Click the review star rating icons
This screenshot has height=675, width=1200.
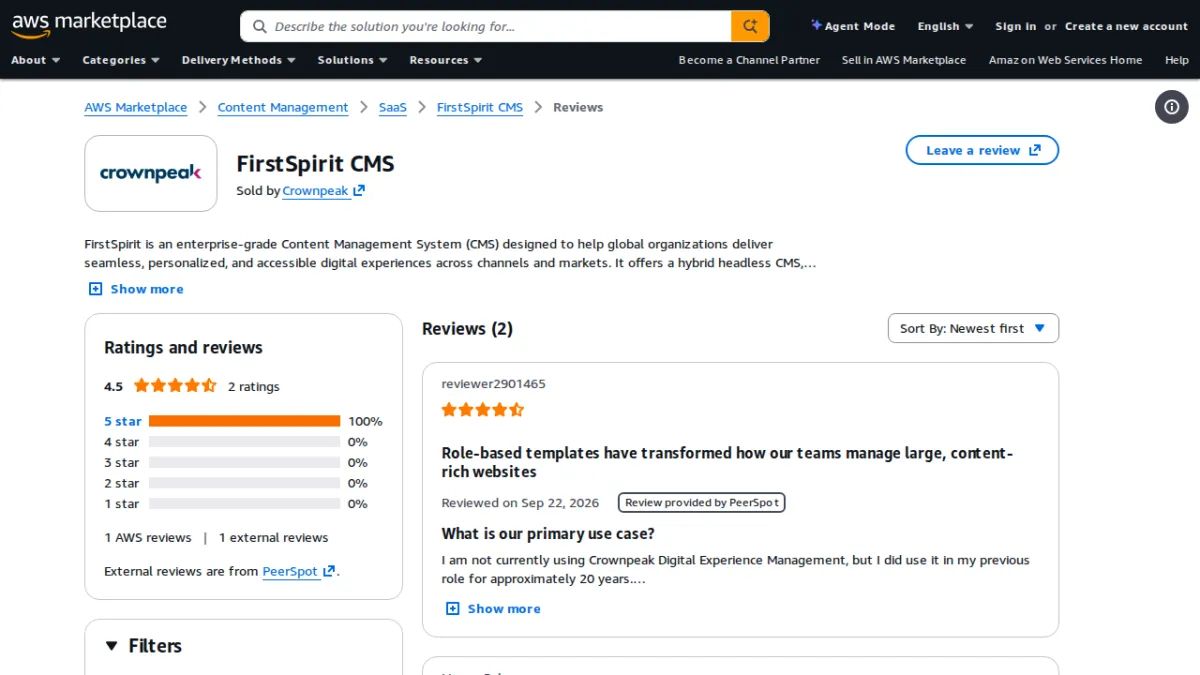point(483,409)
